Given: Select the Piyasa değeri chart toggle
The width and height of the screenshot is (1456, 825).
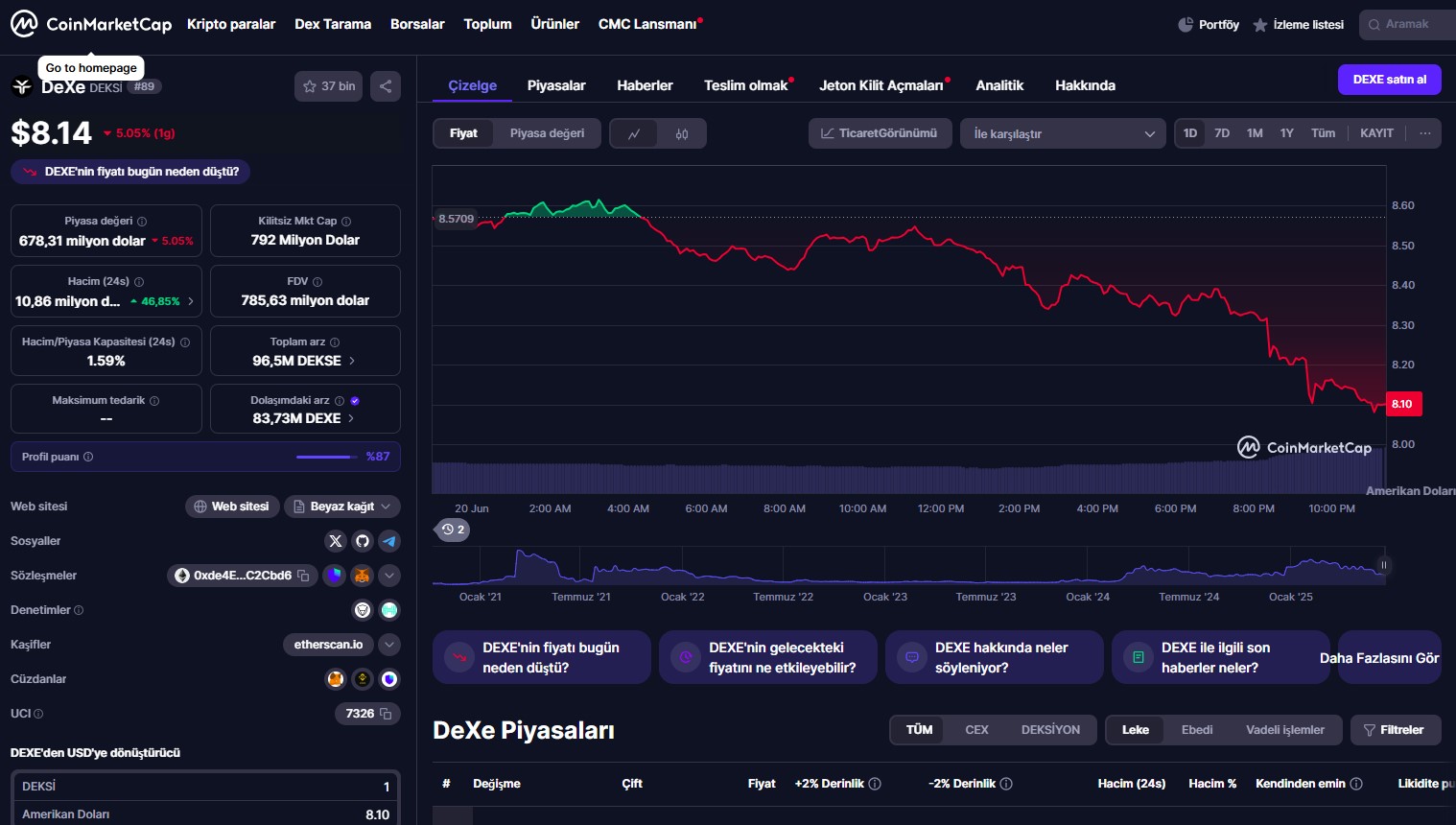Looking at the screenshot, I should tap(547, 133).
